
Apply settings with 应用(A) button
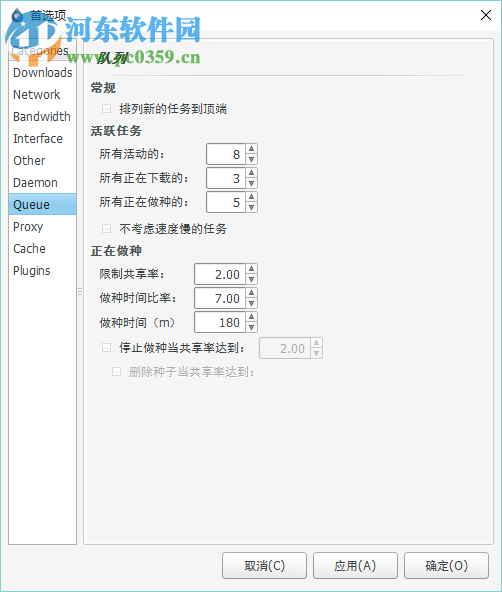(x=355, y=566)
